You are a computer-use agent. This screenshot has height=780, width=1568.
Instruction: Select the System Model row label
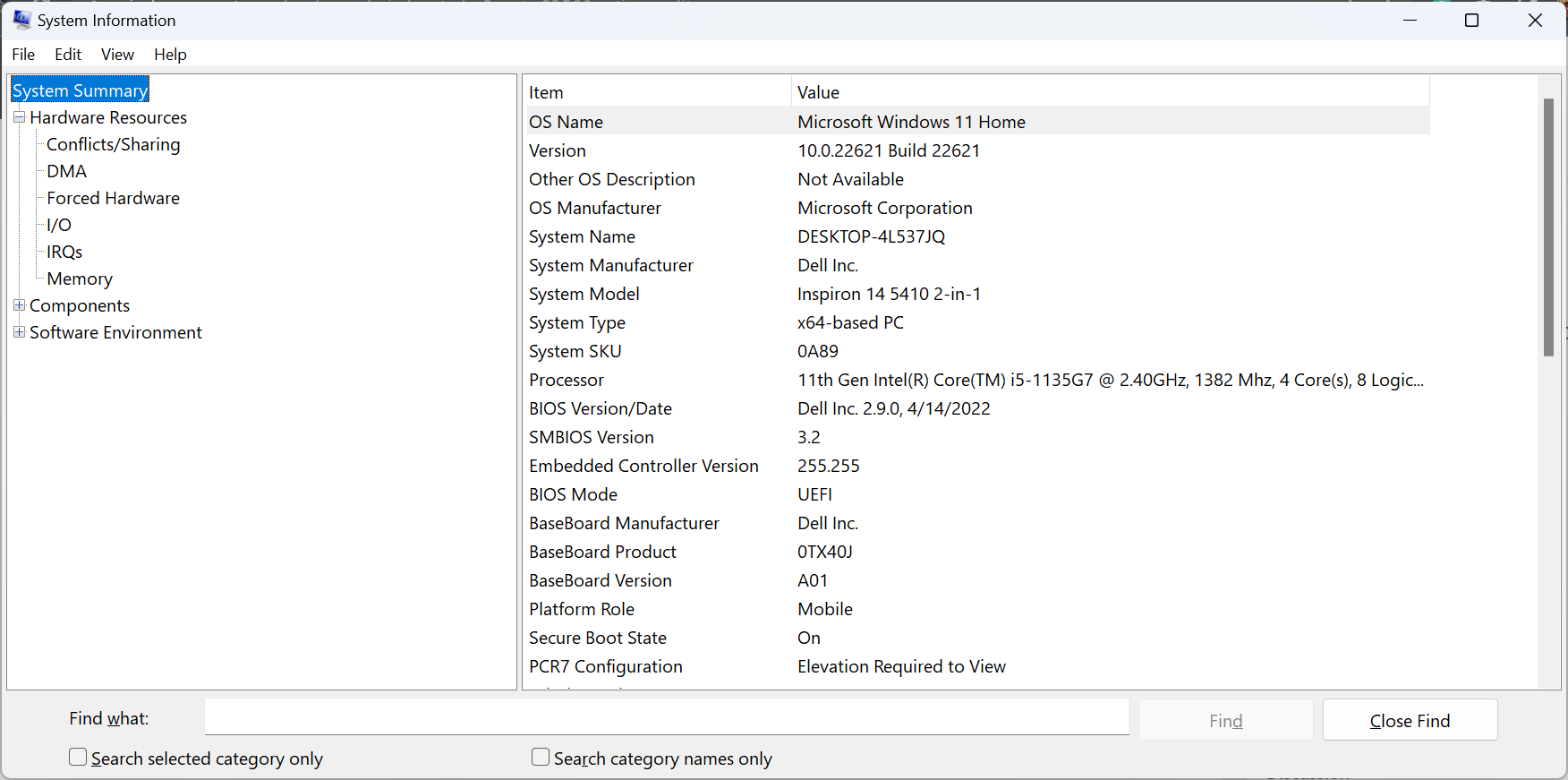tap(584, 294)
